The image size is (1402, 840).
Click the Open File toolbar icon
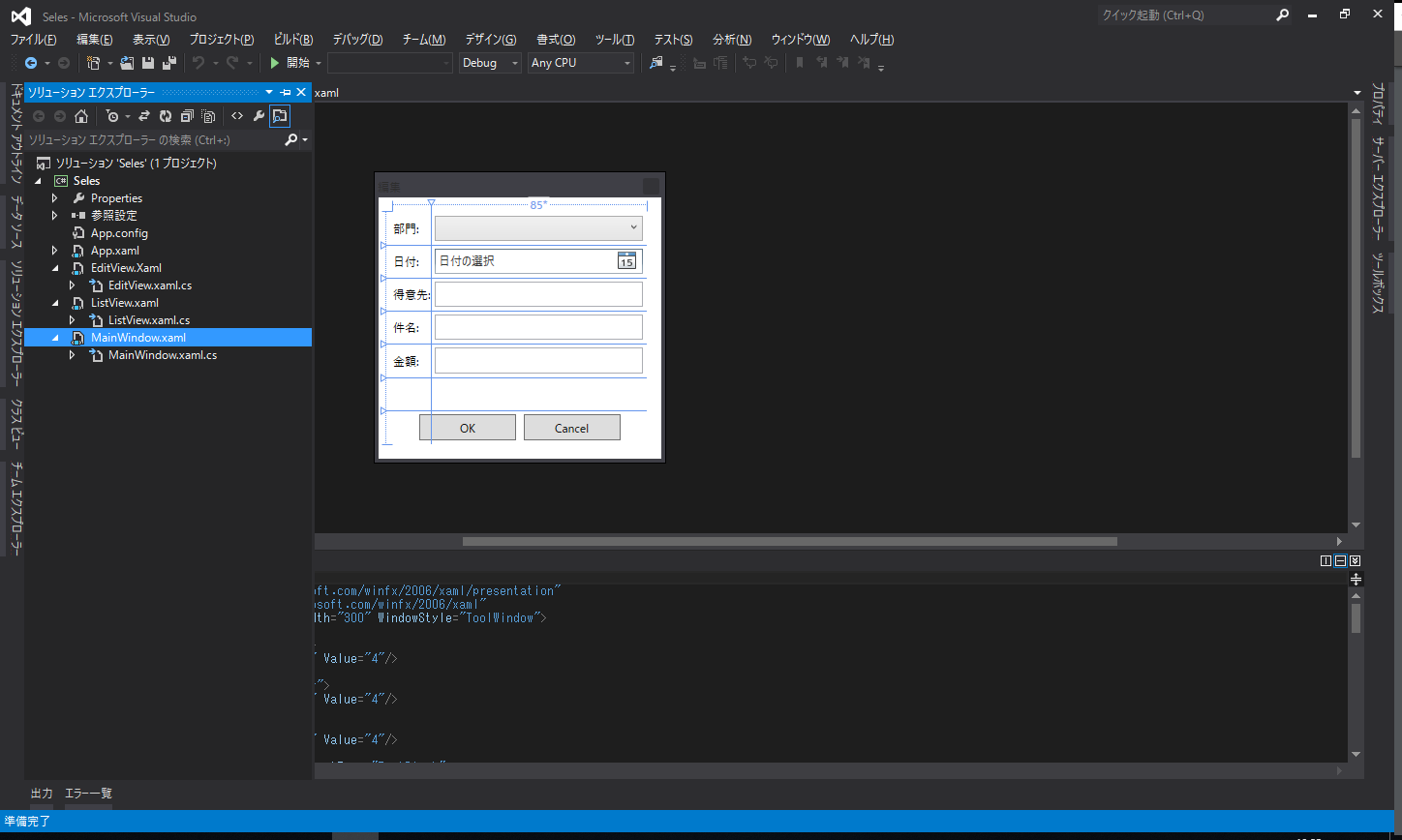pyautogui.click(x=127, y=63)
